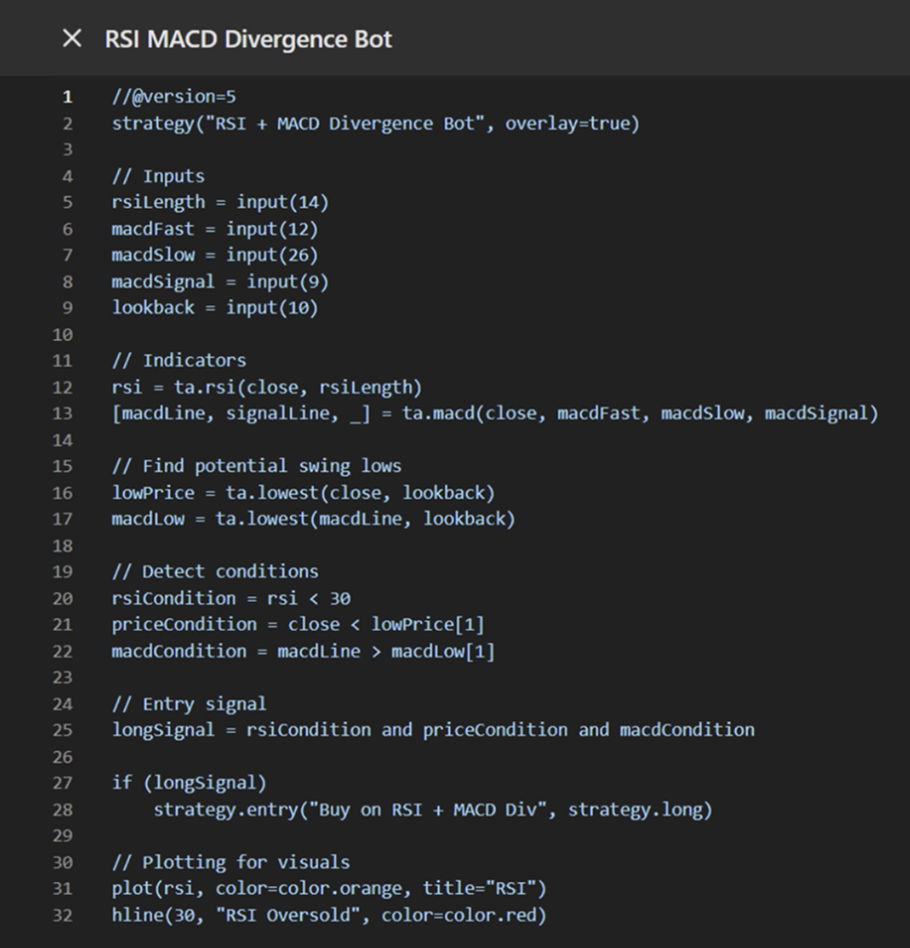Click the ta.macd function call line
This screenshot has width=910, height=948.
495,413
